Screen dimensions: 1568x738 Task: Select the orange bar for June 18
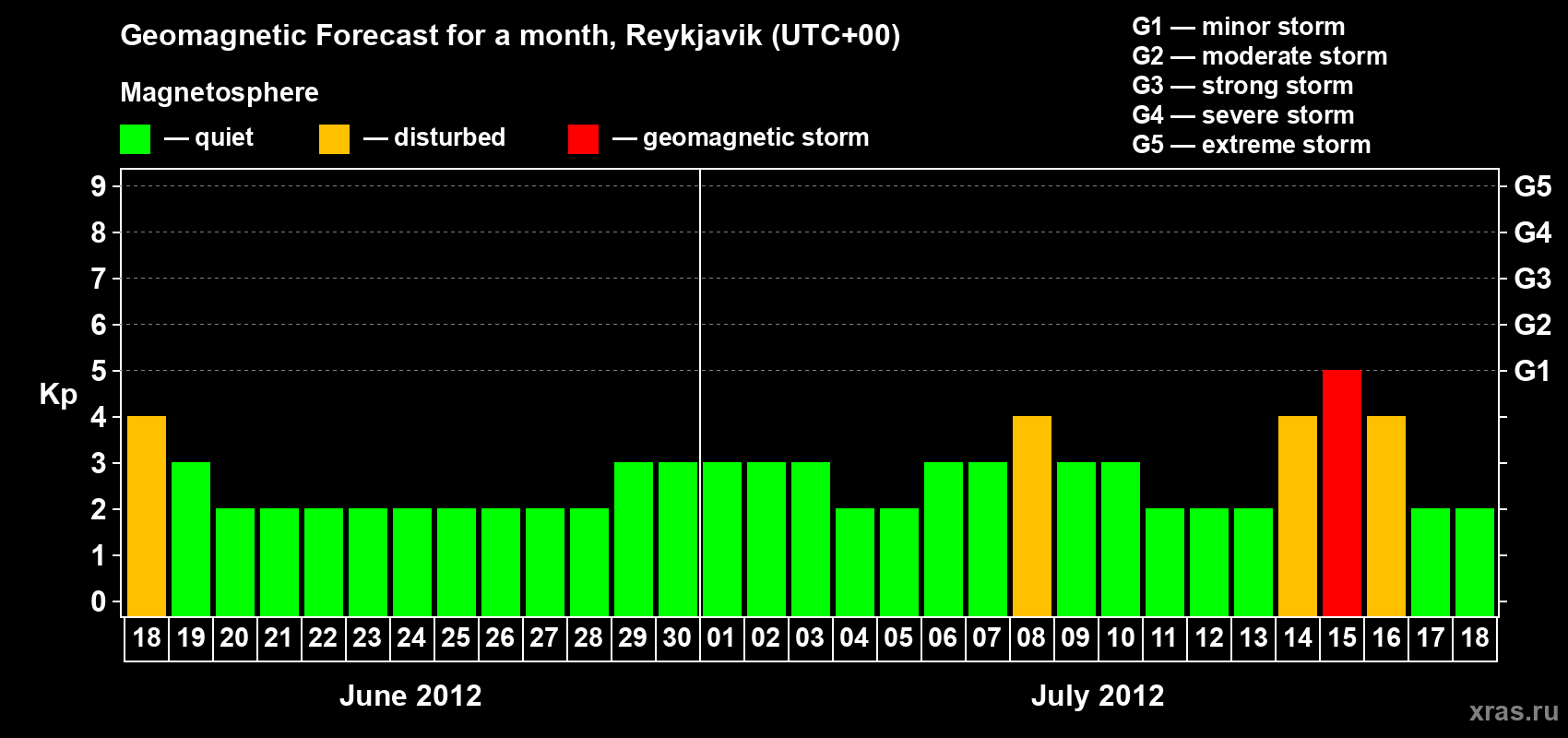(x=147, y=517)
